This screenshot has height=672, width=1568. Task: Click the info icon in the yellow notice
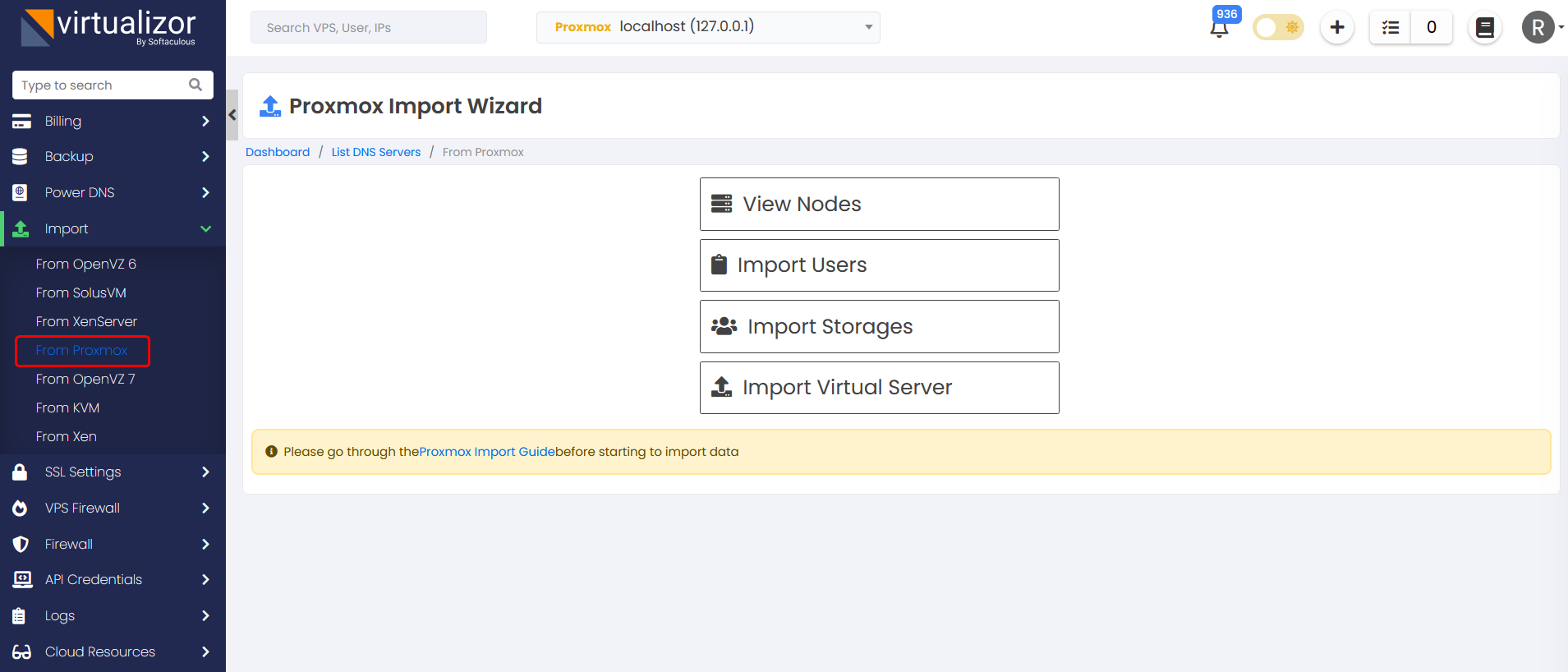(x=272, y=451)
